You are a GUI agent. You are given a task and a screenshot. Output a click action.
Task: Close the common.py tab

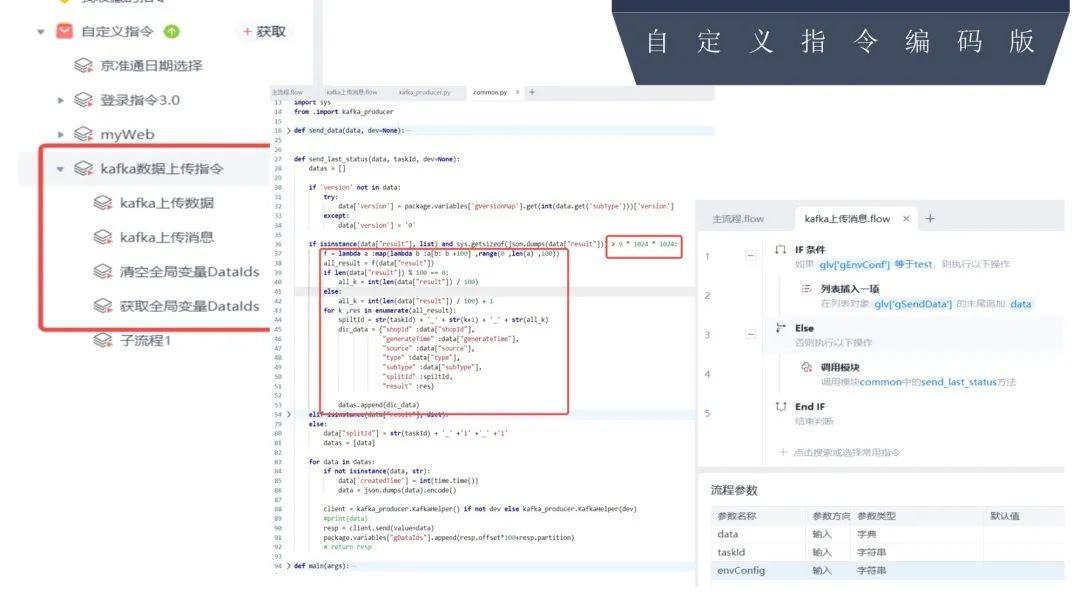pyautogui.click(x=517, y=92)
